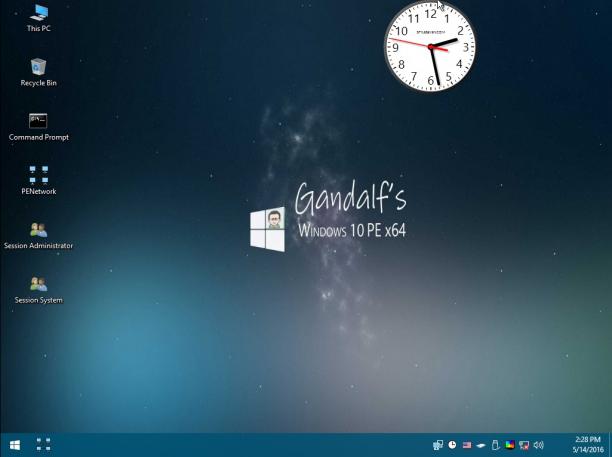Select the Session Administrator shortcut
The height and width of the screenshot is (457, 612).
(38, 236)
